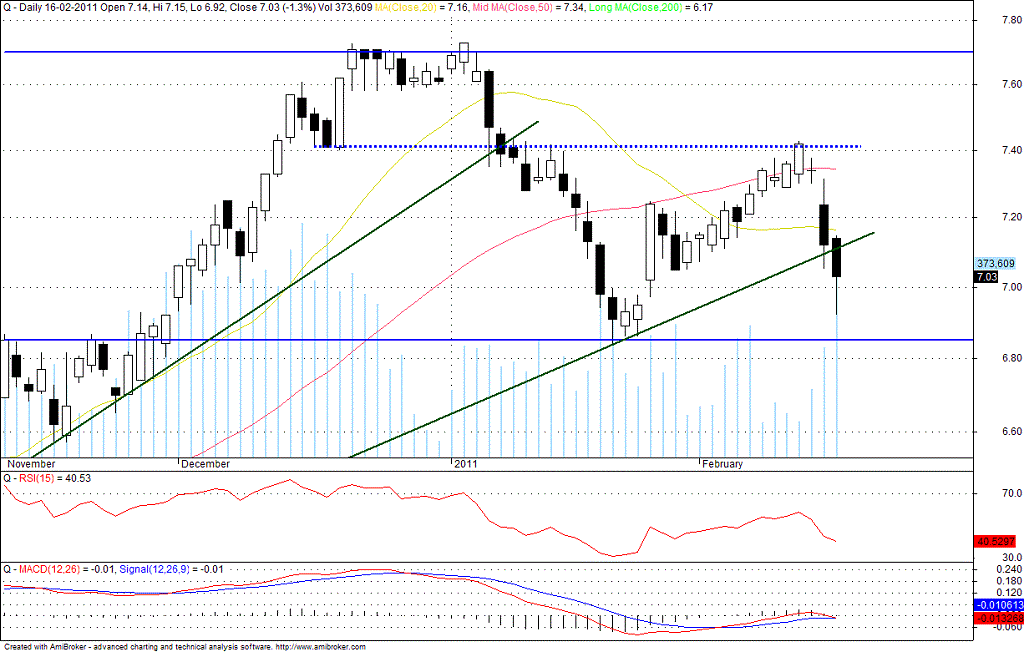The height and width of the screenshot is (652, 1024).
Task: Click the MACD value label -0.013268
Action: click(x=999, y=617)
